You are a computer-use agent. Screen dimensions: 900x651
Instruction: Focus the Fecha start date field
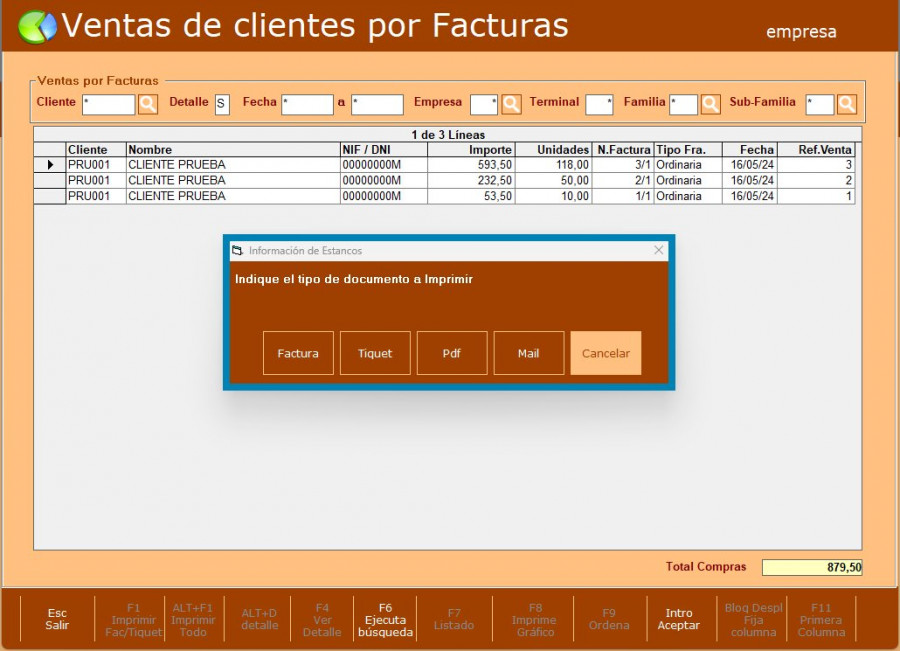pyautogui.click(x=307, y=104)
